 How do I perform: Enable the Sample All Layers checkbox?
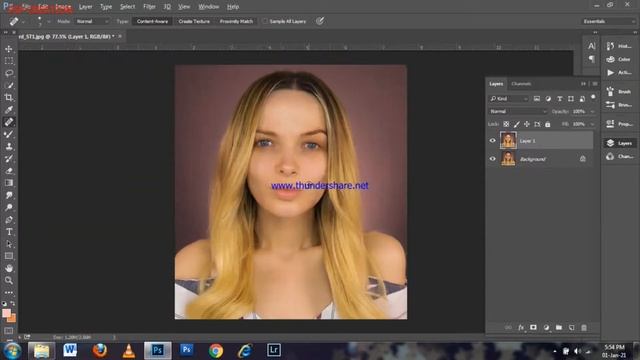click(x=265, y=21)
